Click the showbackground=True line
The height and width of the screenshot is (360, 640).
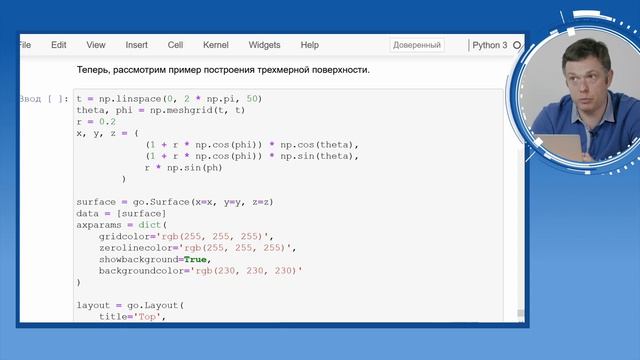pos(155,259)
